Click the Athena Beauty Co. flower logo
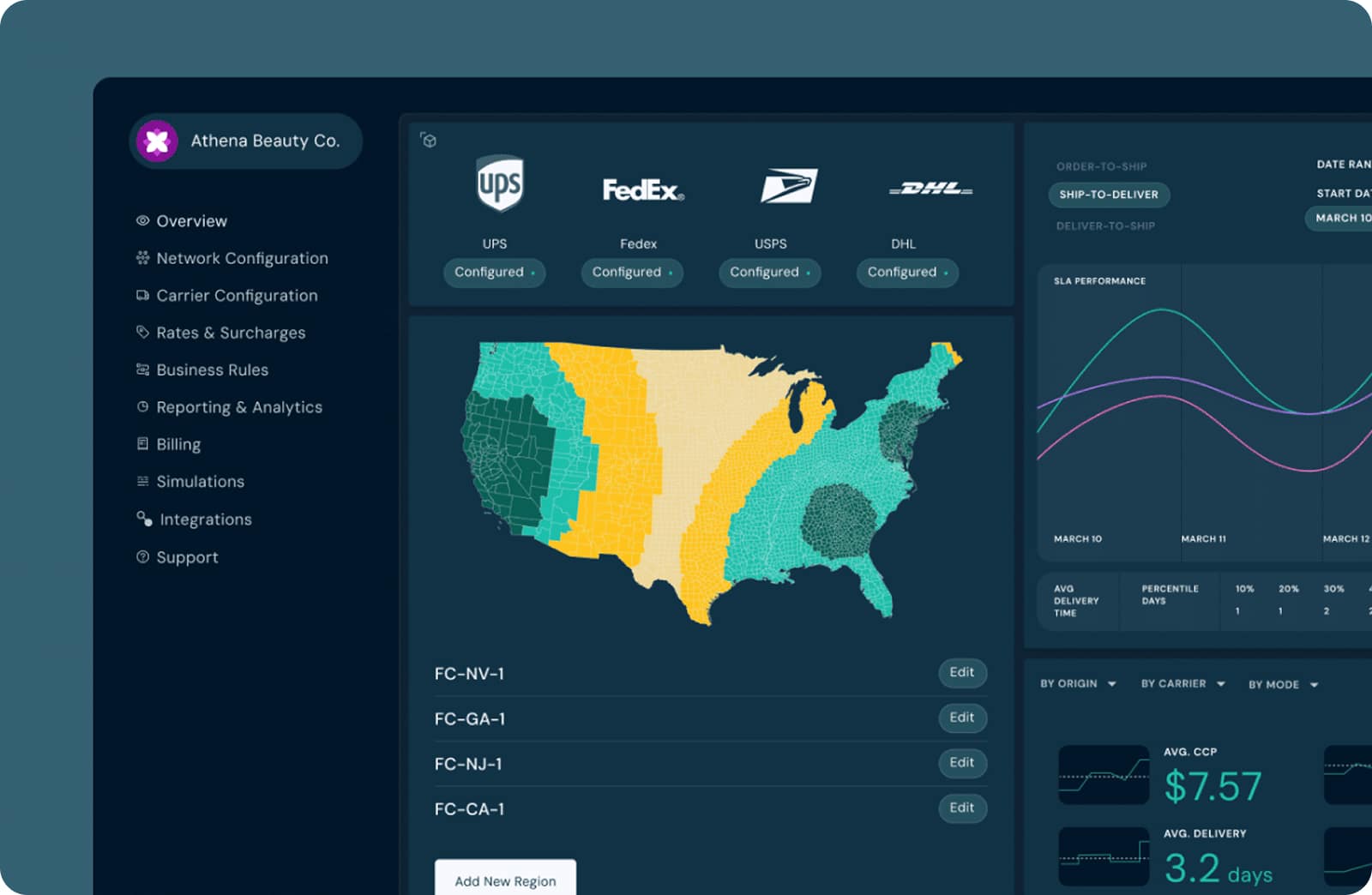 coord(157,141)
